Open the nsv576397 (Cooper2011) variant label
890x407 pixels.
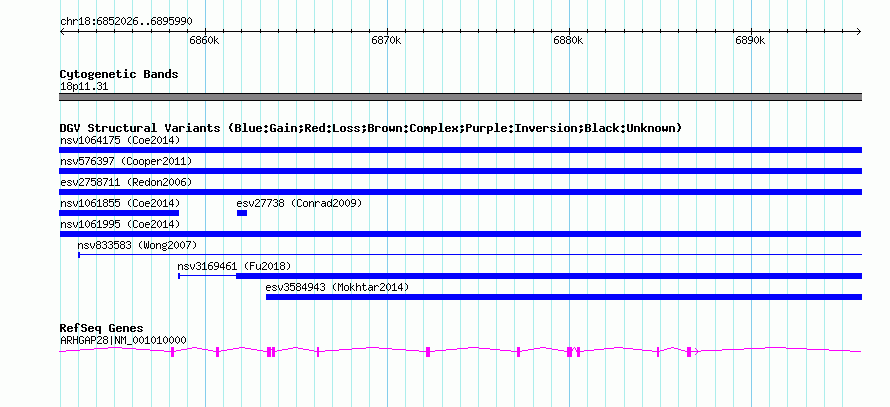(x=126, y=162)
